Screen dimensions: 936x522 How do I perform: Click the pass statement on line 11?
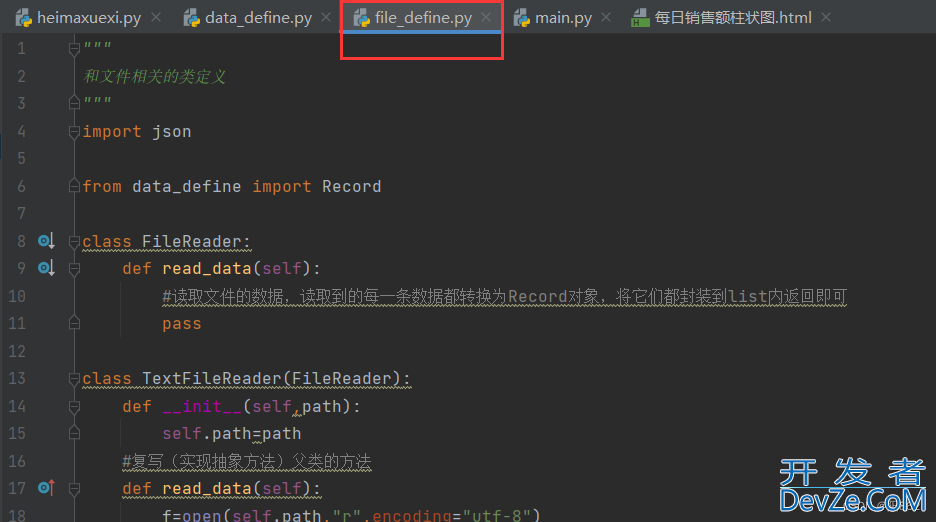pos(182,324)
